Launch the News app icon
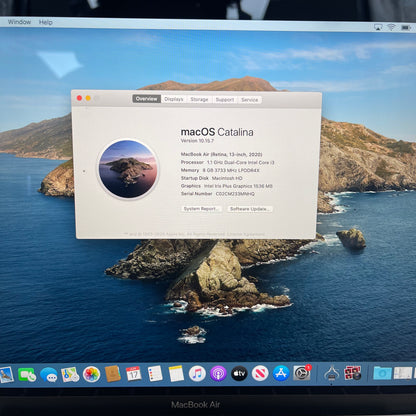416x416 pixels. click(260, 373)
